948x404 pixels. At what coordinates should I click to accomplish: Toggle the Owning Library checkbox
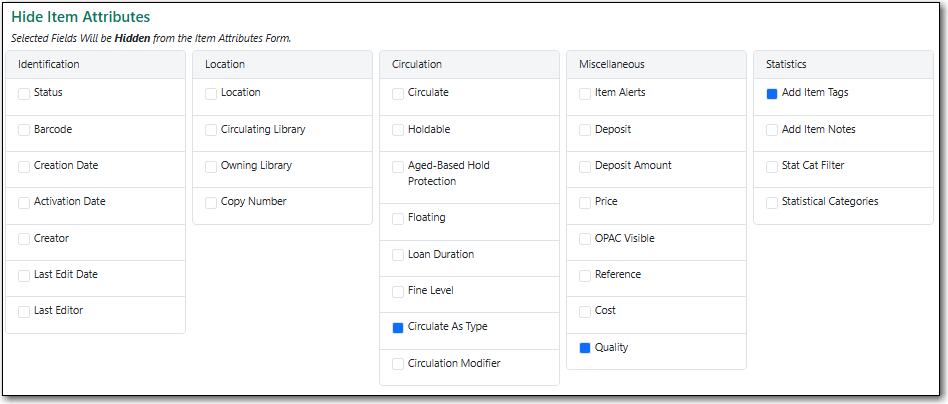click(x=210, y=167)
